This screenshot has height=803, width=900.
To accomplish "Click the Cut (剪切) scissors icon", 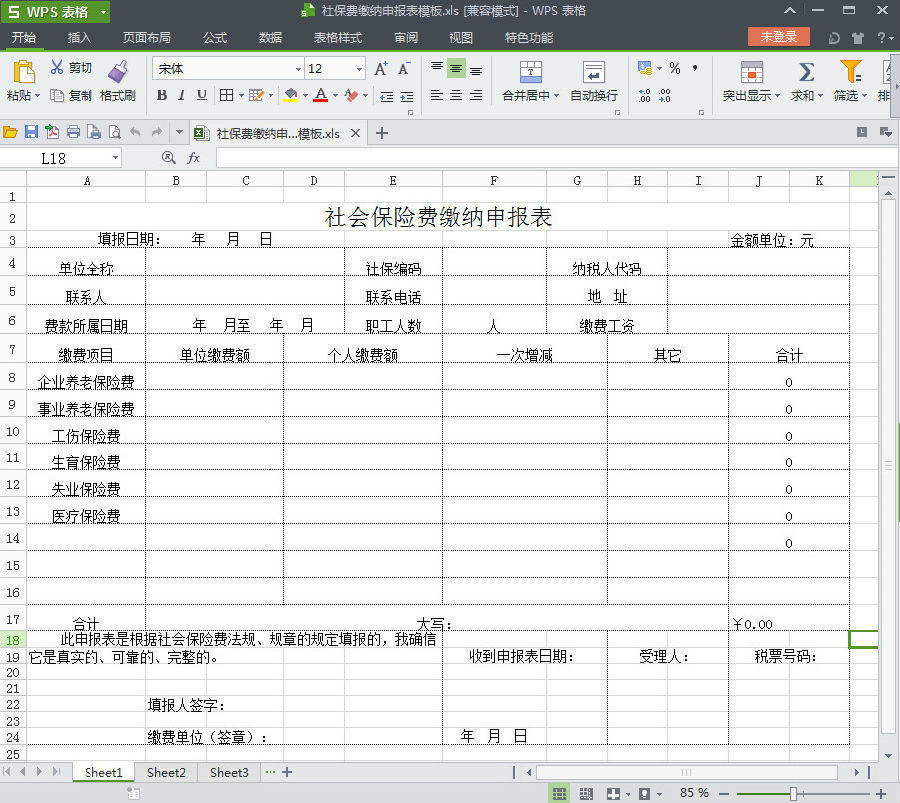I will pyautogui.click(x=57, y=67).
